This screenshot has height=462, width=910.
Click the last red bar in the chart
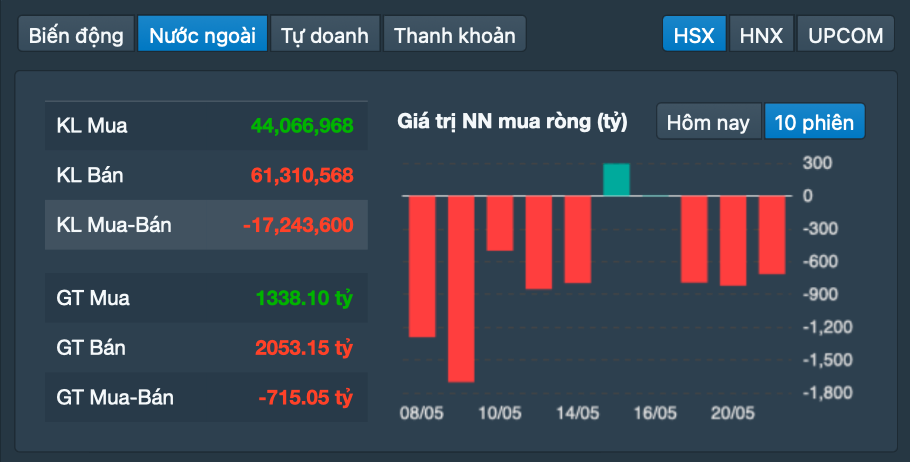click(772, 235)
